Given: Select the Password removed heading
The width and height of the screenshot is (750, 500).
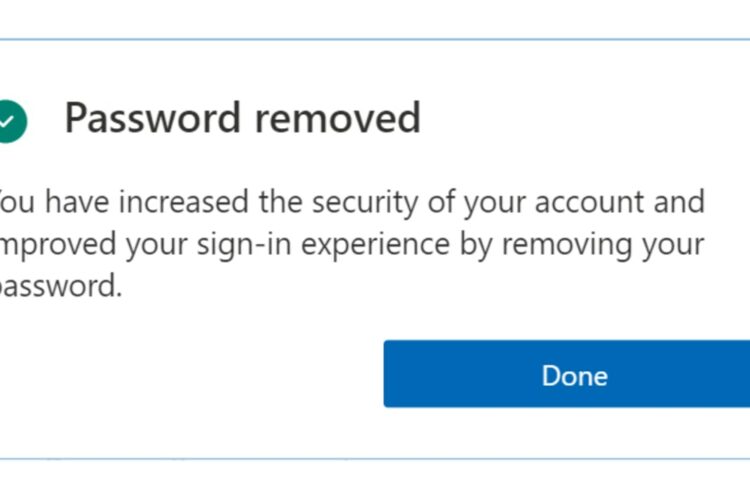Looking at the screenshot, I should 243,118.
